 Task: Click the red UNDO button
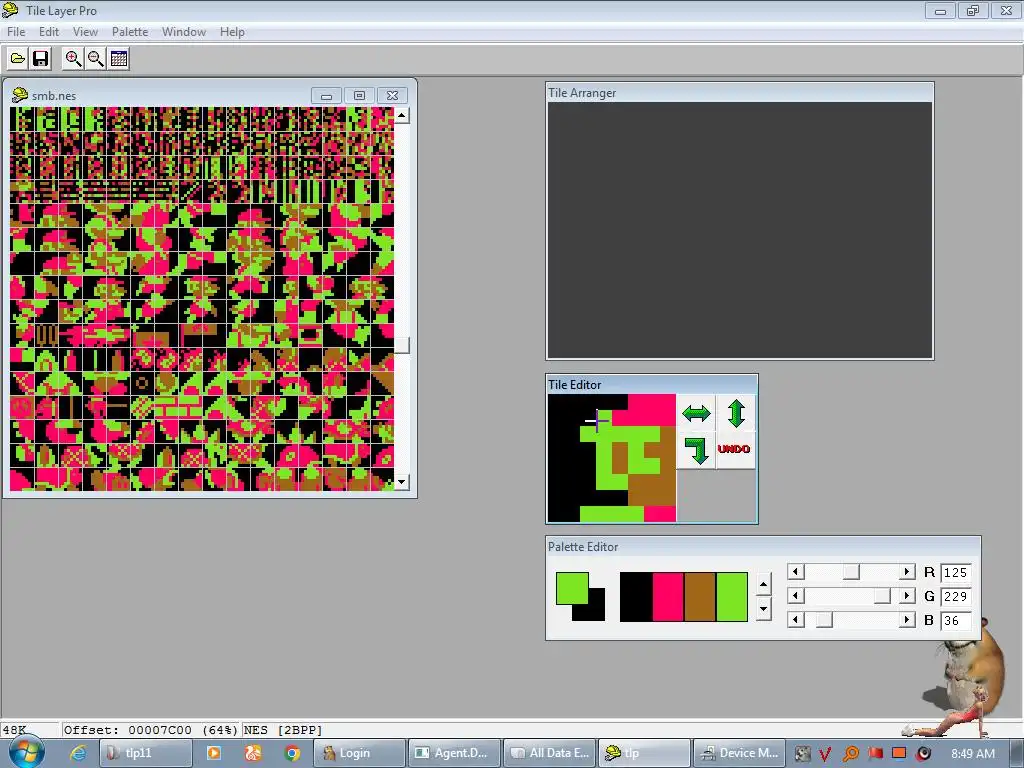[x=734, y=449]
